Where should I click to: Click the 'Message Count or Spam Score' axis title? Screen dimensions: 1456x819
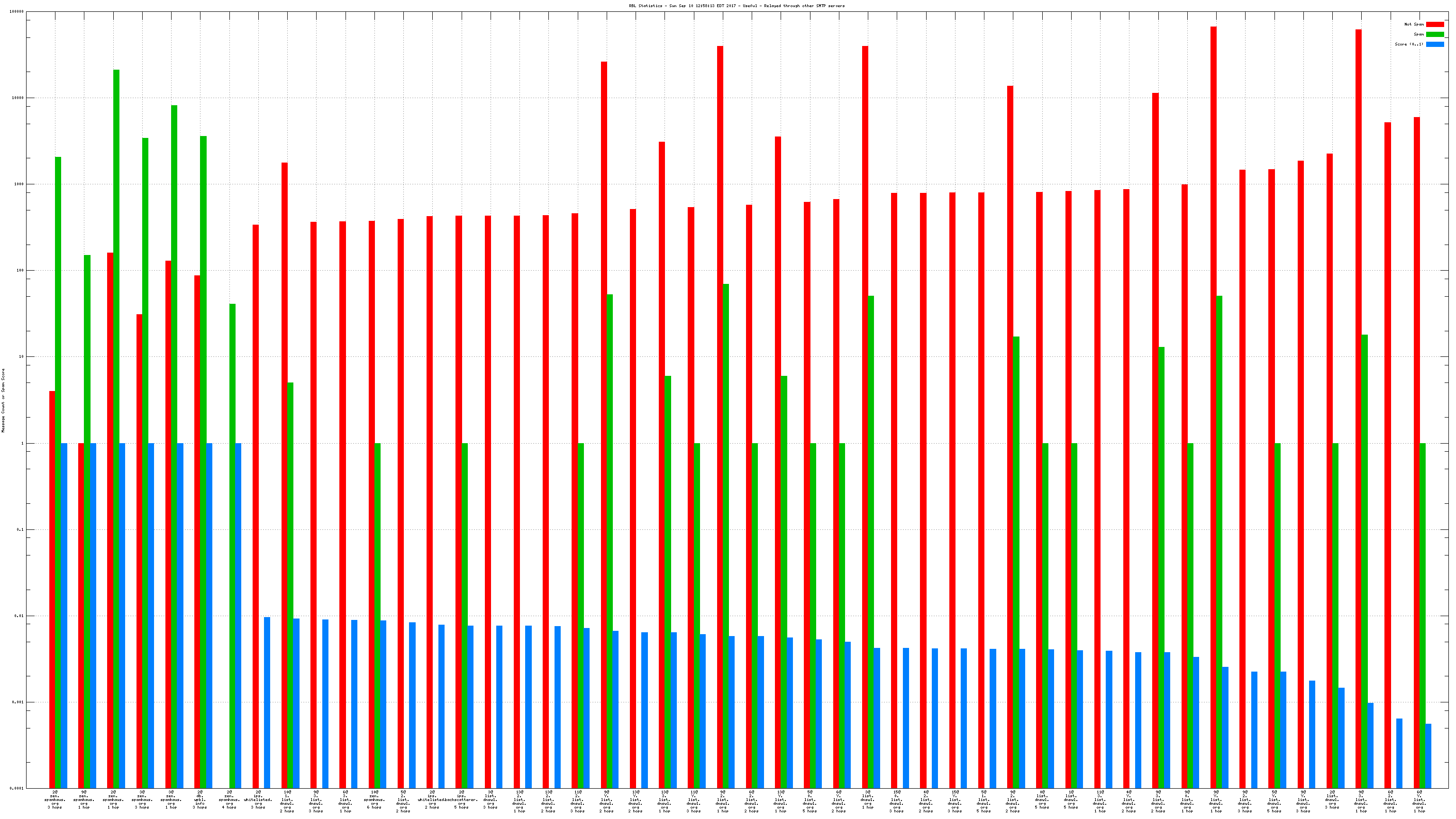point(3,400)
